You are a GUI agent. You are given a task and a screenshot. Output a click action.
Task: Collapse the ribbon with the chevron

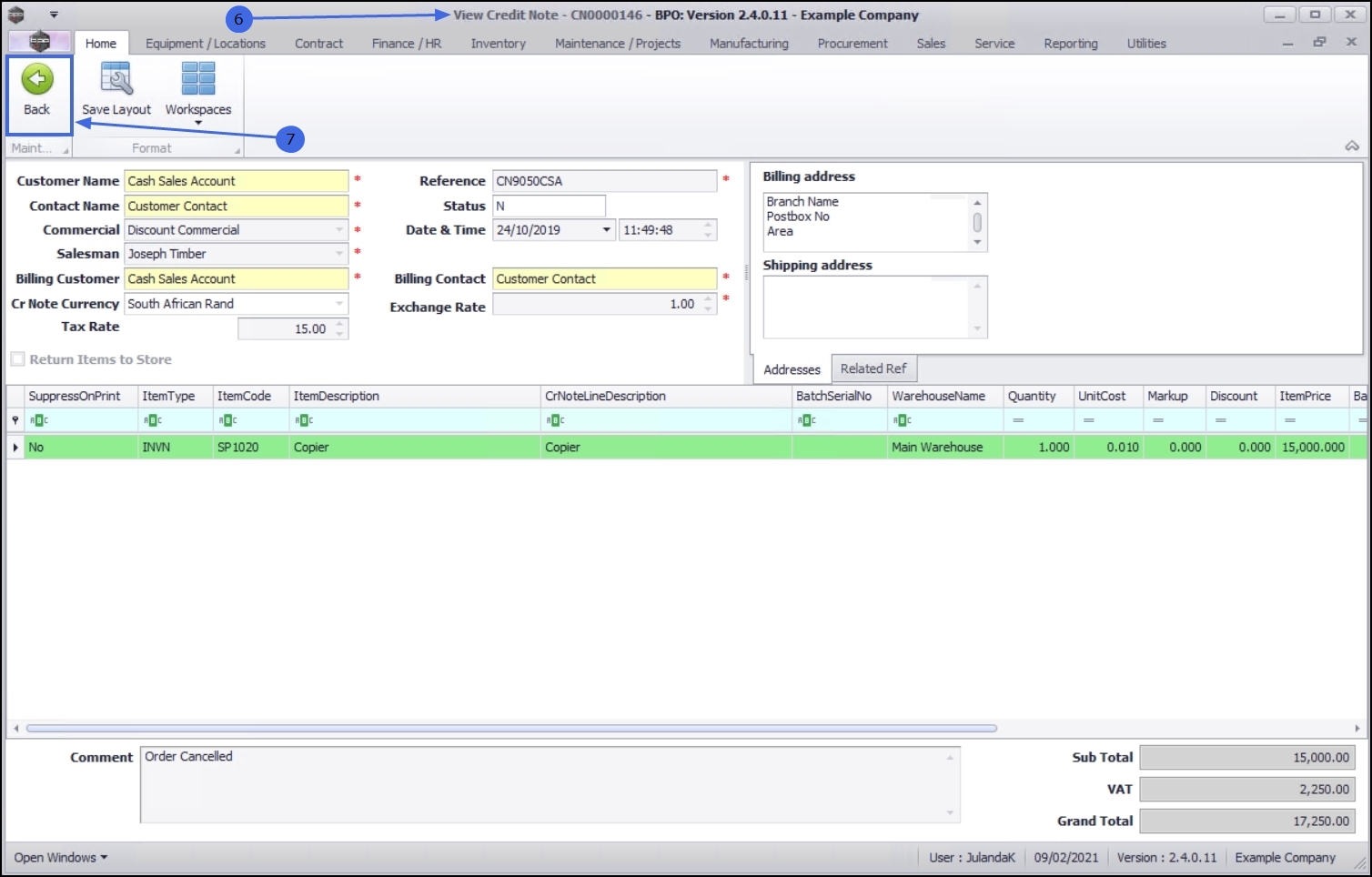tap(1352, 146)
